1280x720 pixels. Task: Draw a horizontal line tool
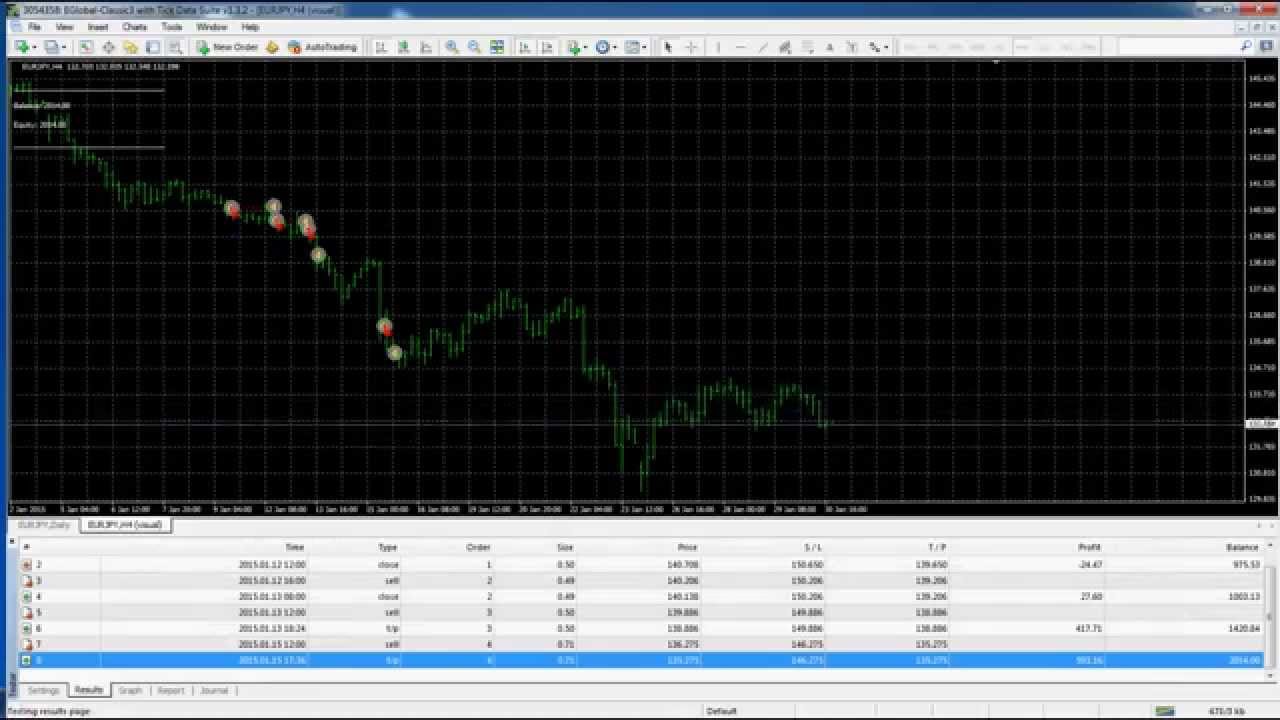pyautogui.click(x=740, y=47)
